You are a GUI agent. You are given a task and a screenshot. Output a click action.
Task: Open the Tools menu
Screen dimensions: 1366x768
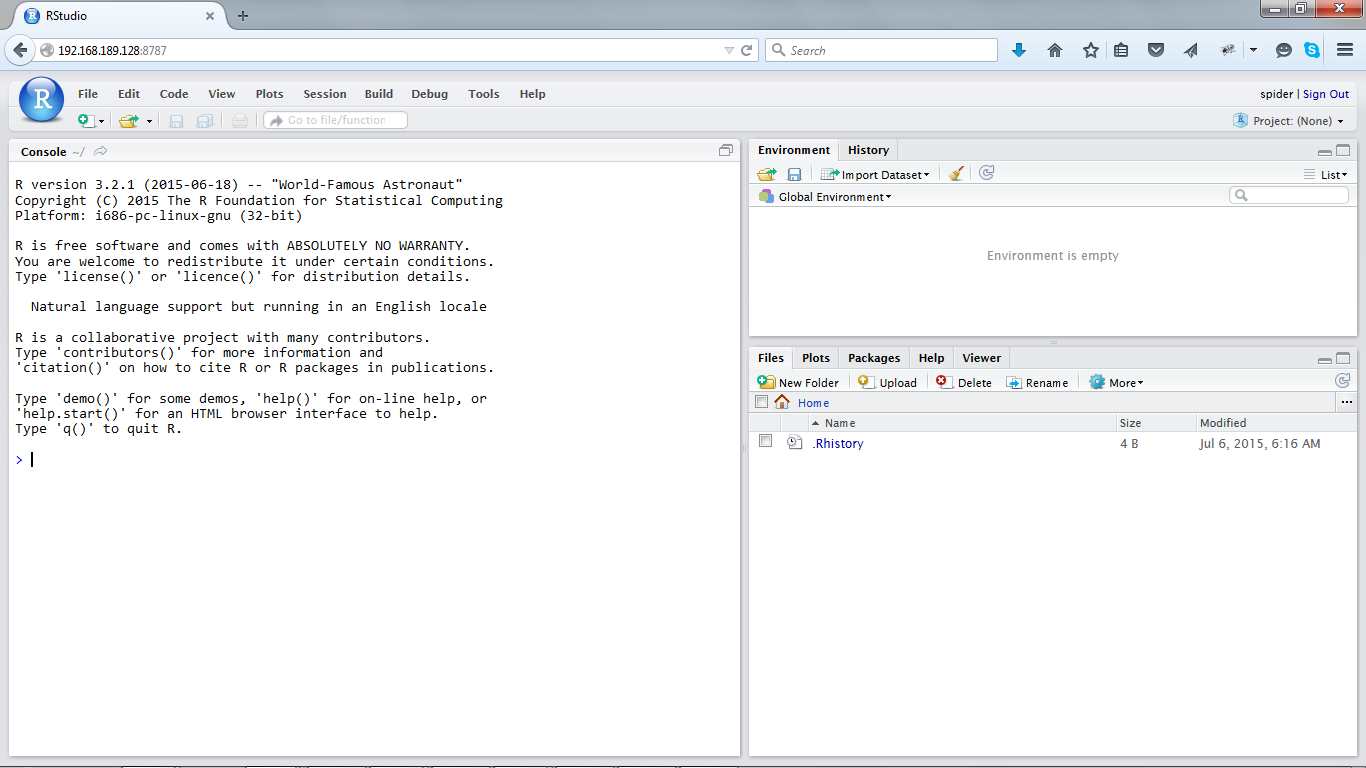click(484, 94)
